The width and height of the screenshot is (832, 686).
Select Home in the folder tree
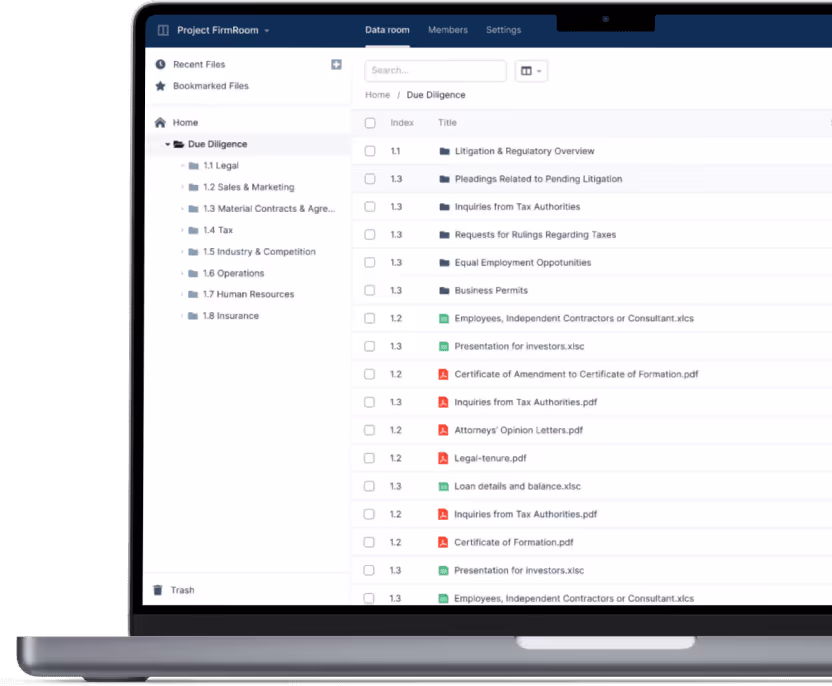(185, 123)
